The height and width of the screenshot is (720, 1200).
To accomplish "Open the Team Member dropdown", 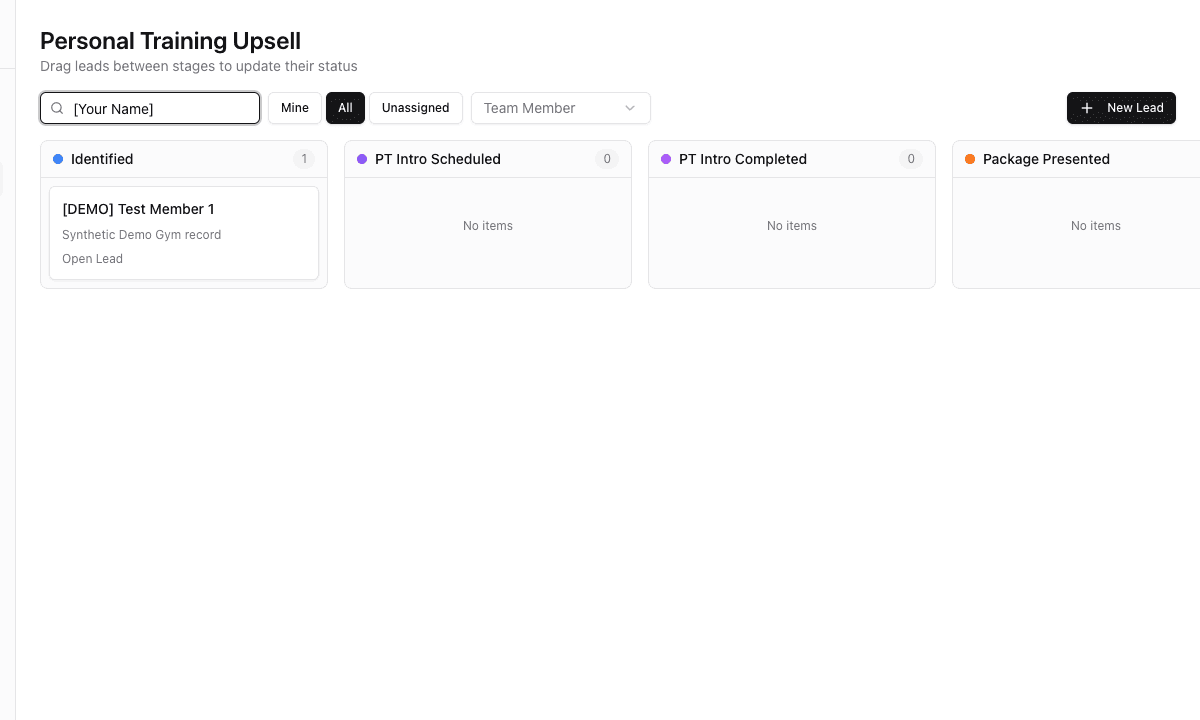I will click(x=561, y=108).
